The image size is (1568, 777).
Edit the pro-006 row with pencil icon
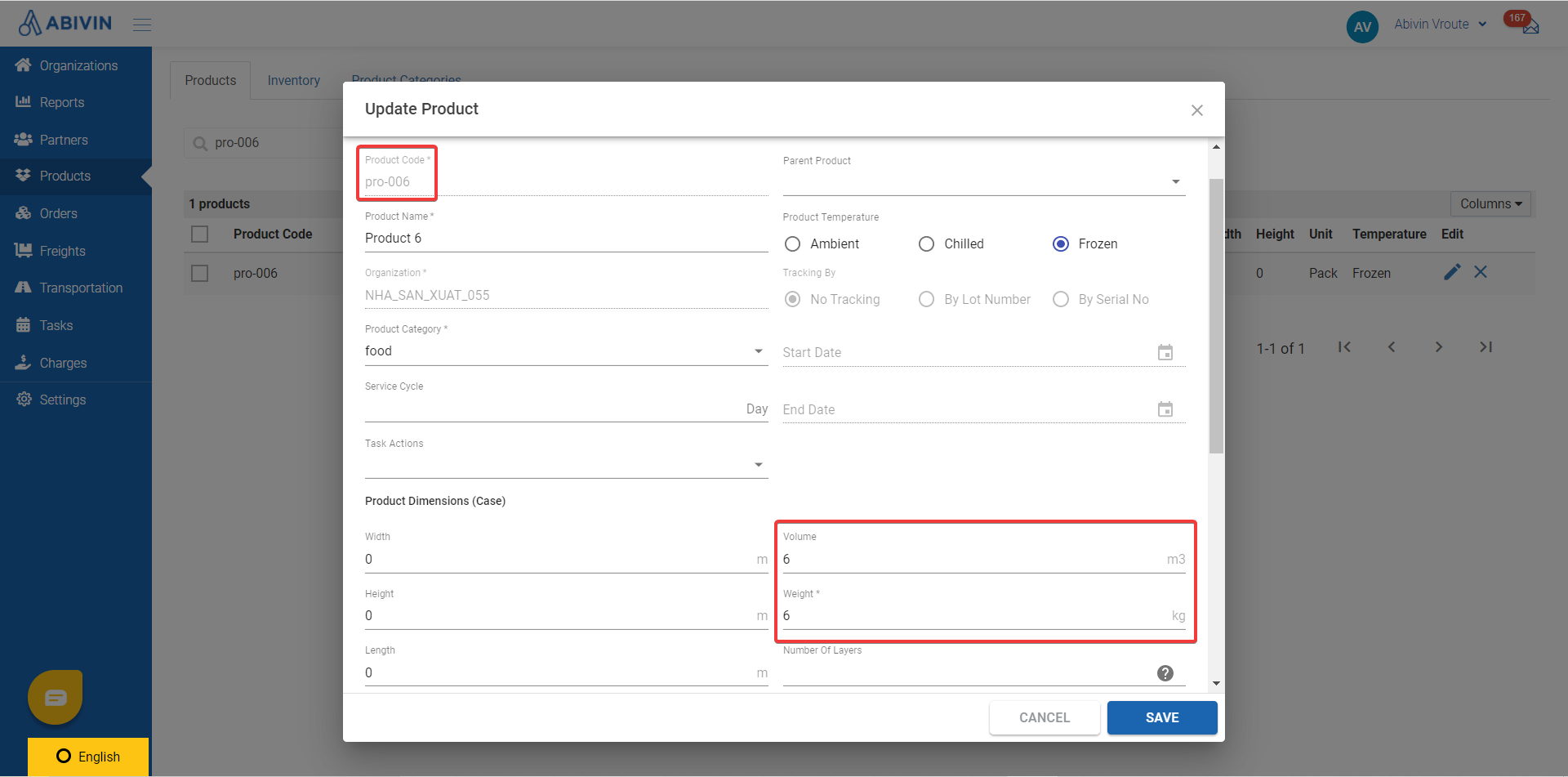[1452, 272]
